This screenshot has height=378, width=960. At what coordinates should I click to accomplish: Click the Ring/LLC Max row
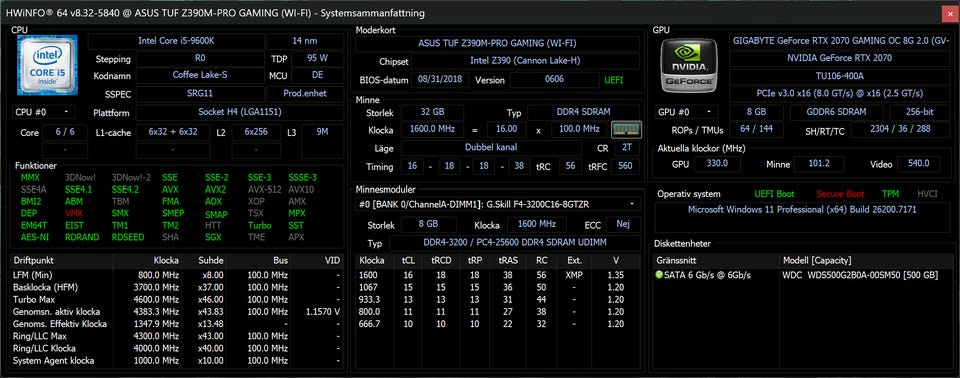tap(176, 336)
